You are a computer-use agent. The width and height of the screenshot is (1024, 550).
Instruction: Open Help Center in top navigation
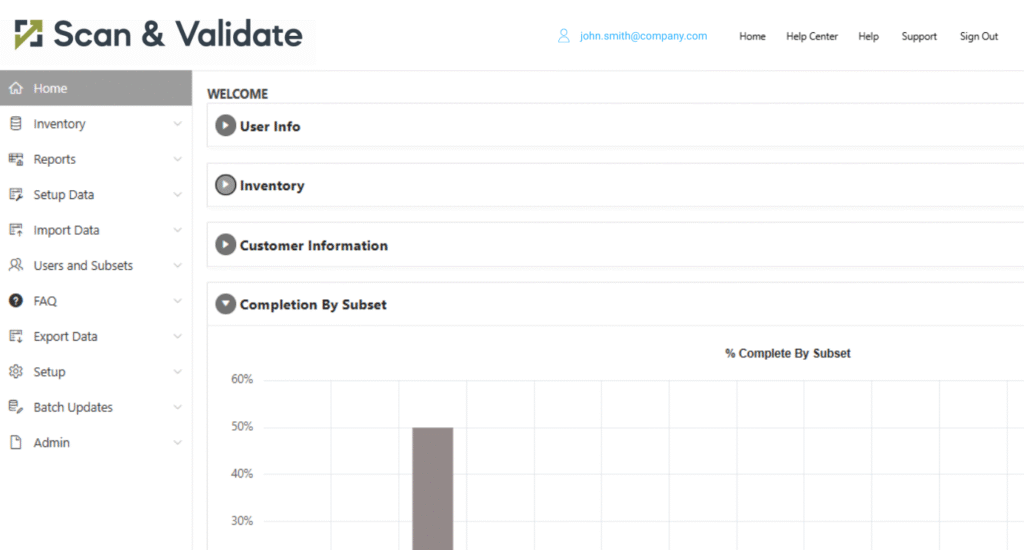pos(812,36)
